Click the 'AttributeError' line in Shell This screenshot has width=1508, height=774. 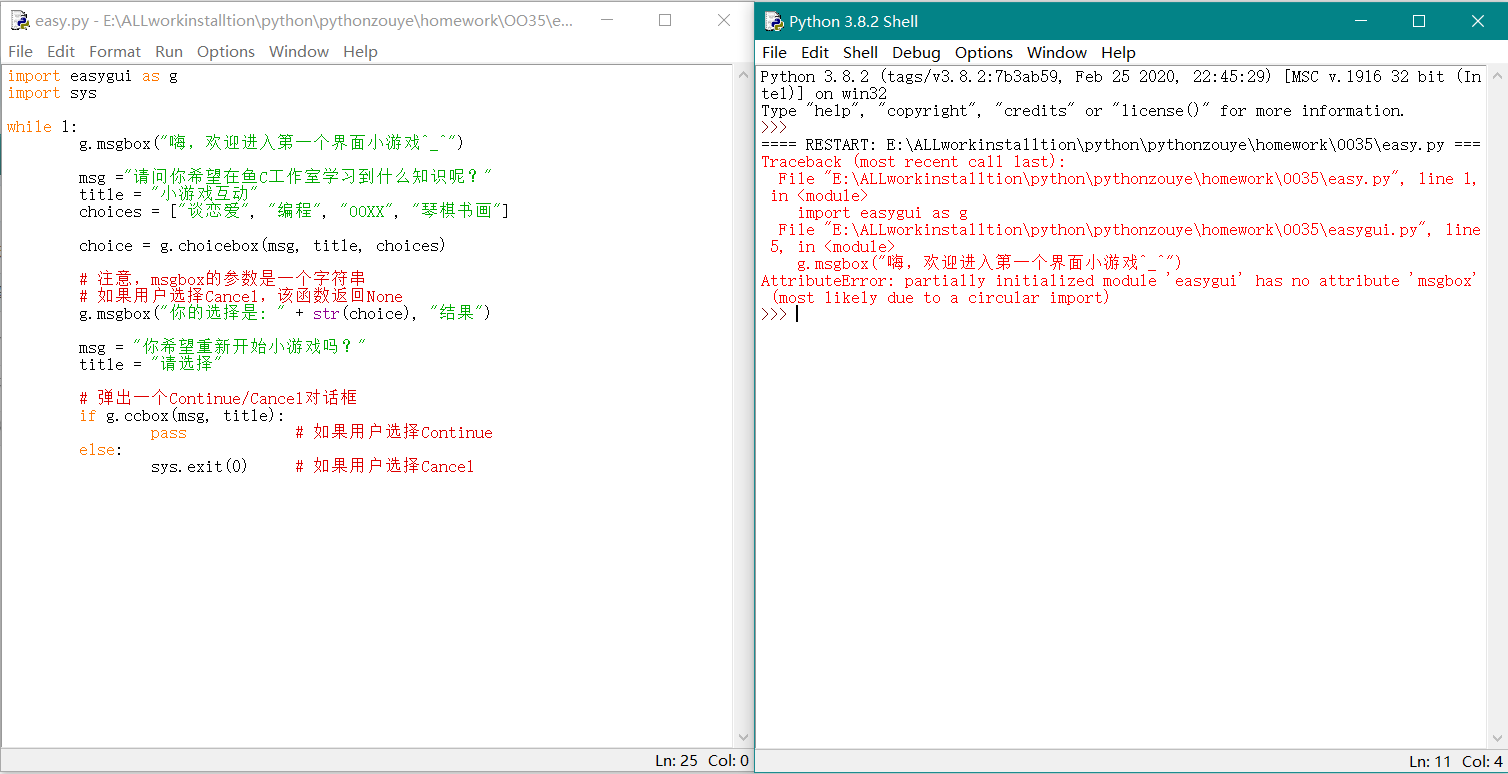coord(1118,281)
